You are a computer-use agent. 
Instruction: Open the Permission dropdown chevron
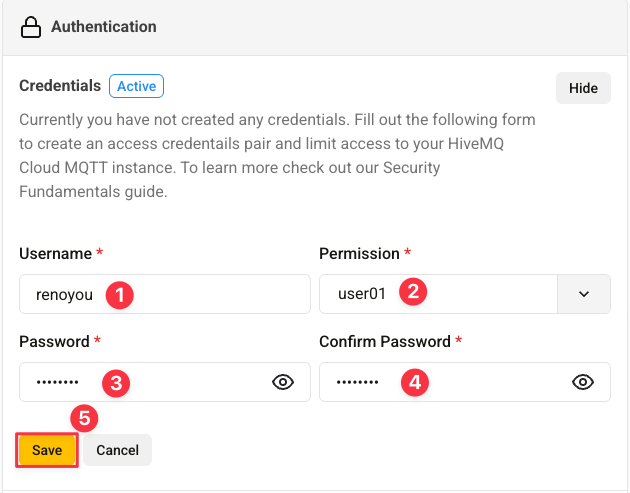(584, 294)
